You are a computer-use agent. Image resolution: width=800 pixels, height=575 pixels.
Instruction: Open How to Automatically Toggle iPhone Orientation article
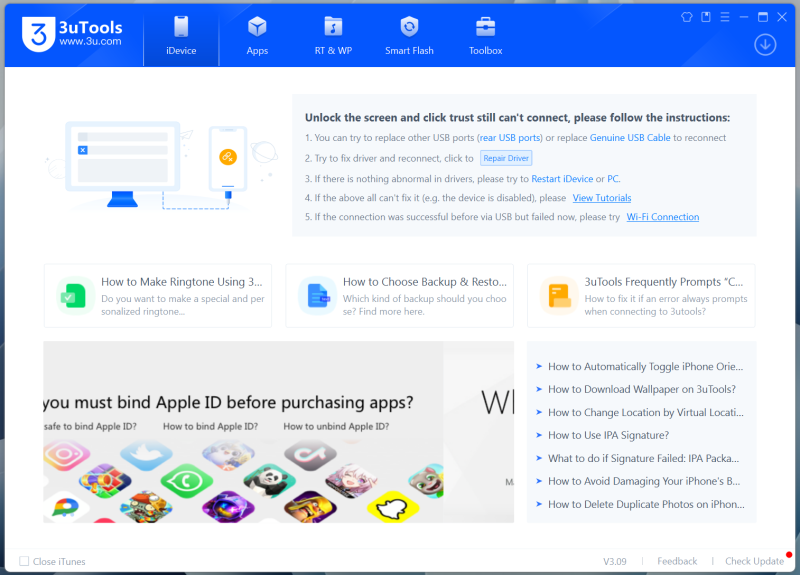[x=645, y=366]
